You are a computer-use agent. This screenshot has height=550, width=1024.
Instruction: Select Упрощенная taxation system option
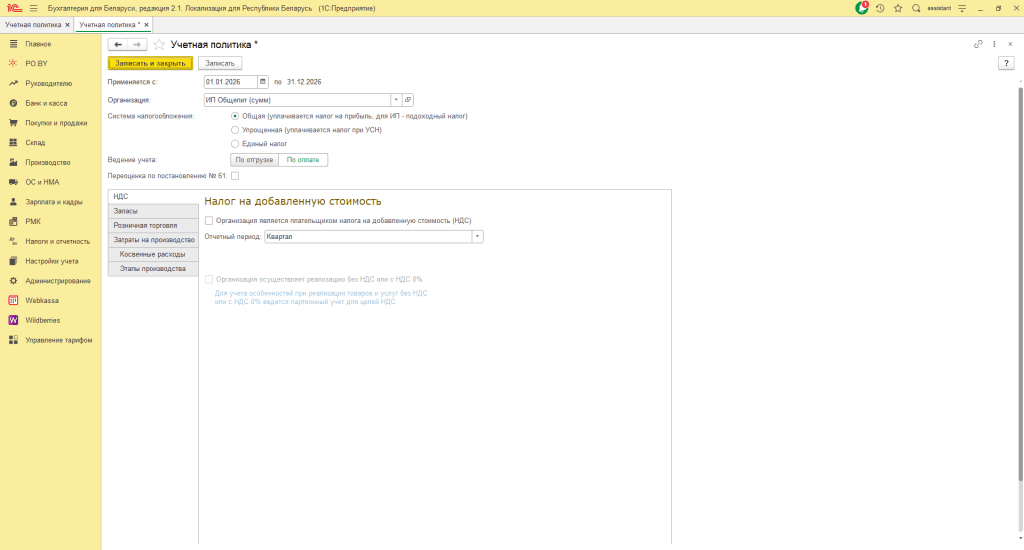click(x=235, y=130)
